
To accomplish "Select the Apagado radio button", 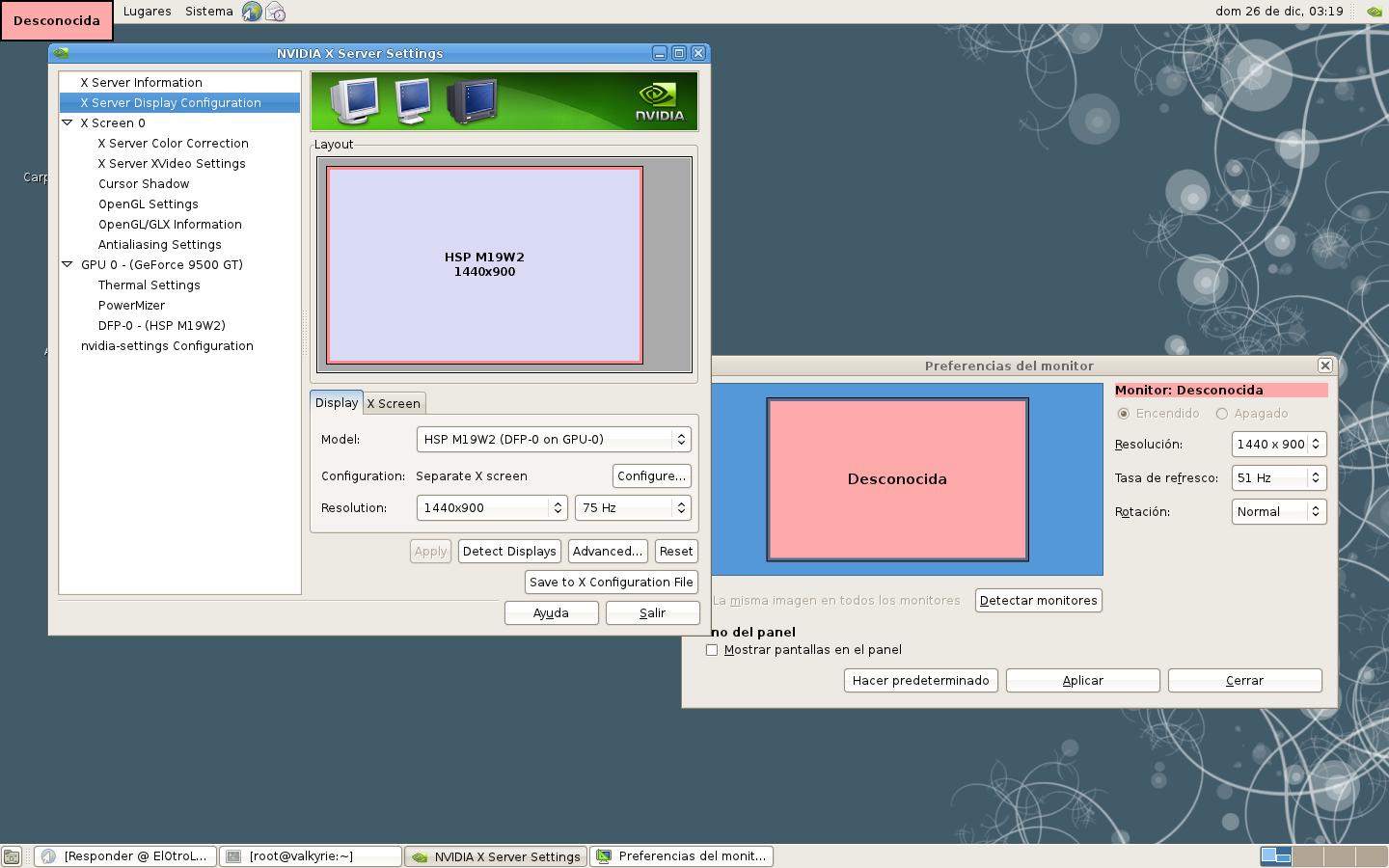I will (x=1222, y=414).
